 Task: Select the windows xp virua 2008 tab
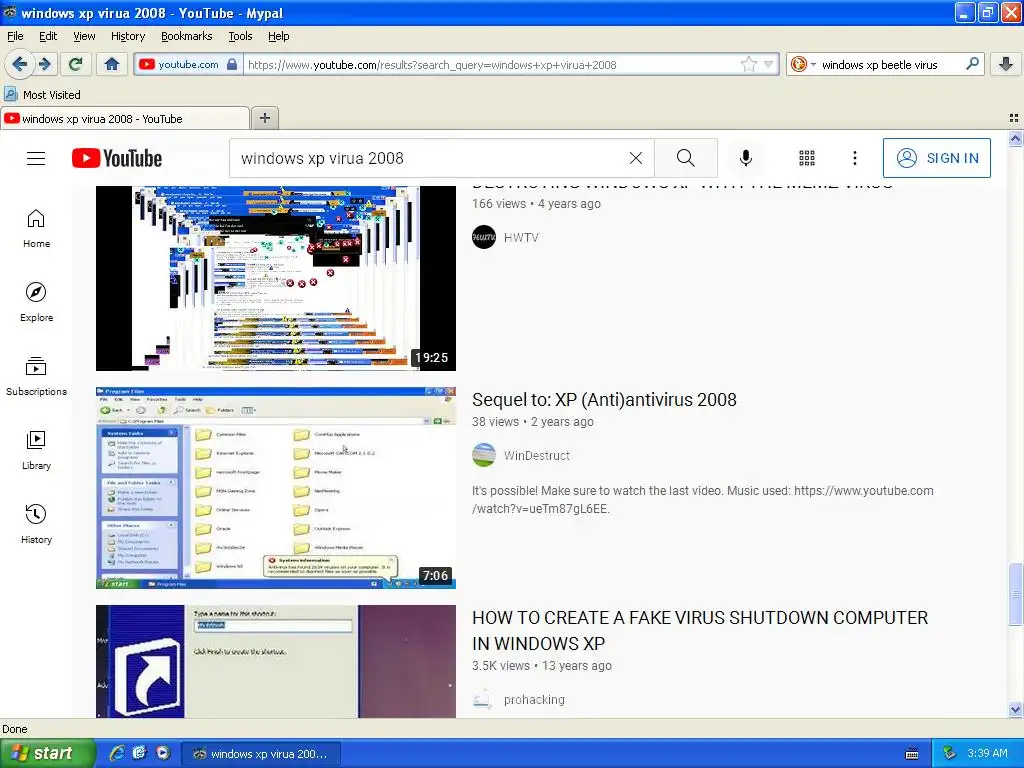pyautogui.click(x=125, y=119)
